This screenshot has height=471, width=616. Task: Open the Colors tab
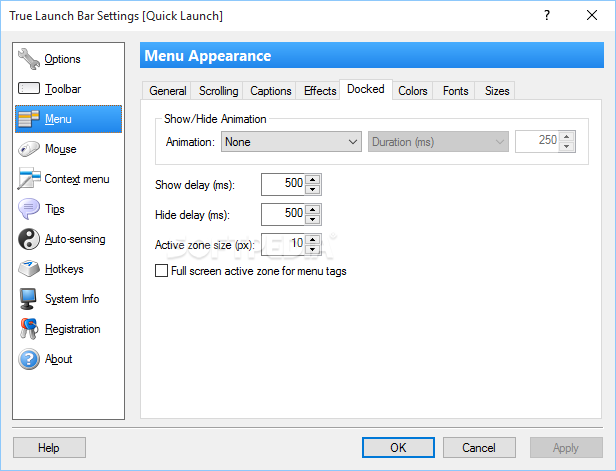pos(412,91)
